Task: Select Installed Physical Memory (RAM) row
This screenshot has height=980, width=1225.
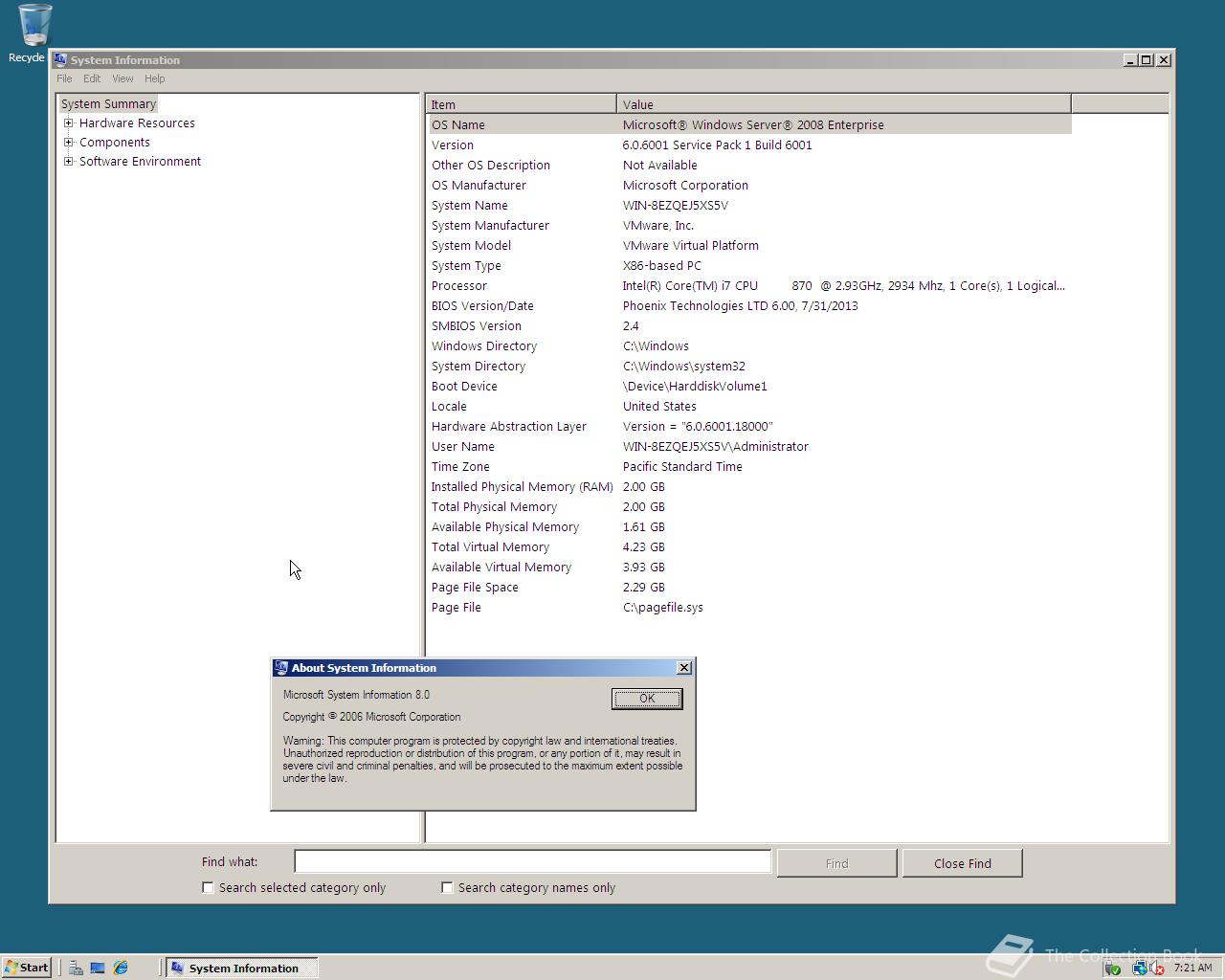Action: [749, 486]
